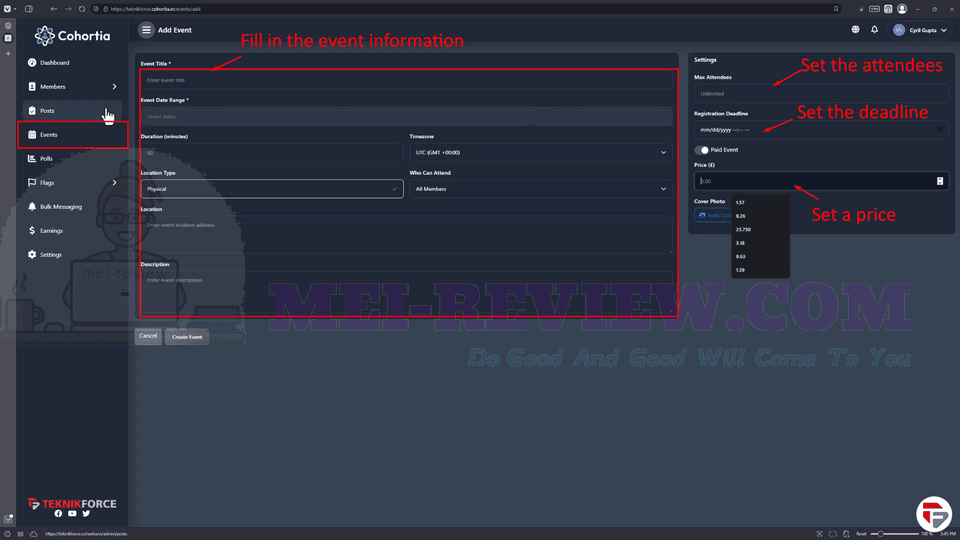Open the Teknikforce Facebook link
Image resolution: width=960 pixels, height=540 pixels.
(x=58, y=514)
